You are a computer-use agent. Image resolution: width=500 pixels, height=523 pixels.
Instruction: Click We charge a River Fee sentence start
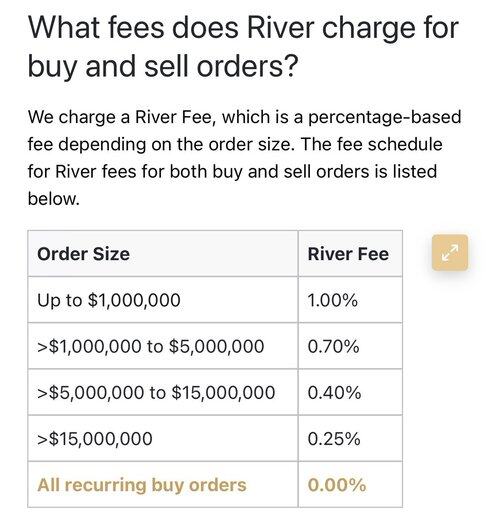[119, 117]
